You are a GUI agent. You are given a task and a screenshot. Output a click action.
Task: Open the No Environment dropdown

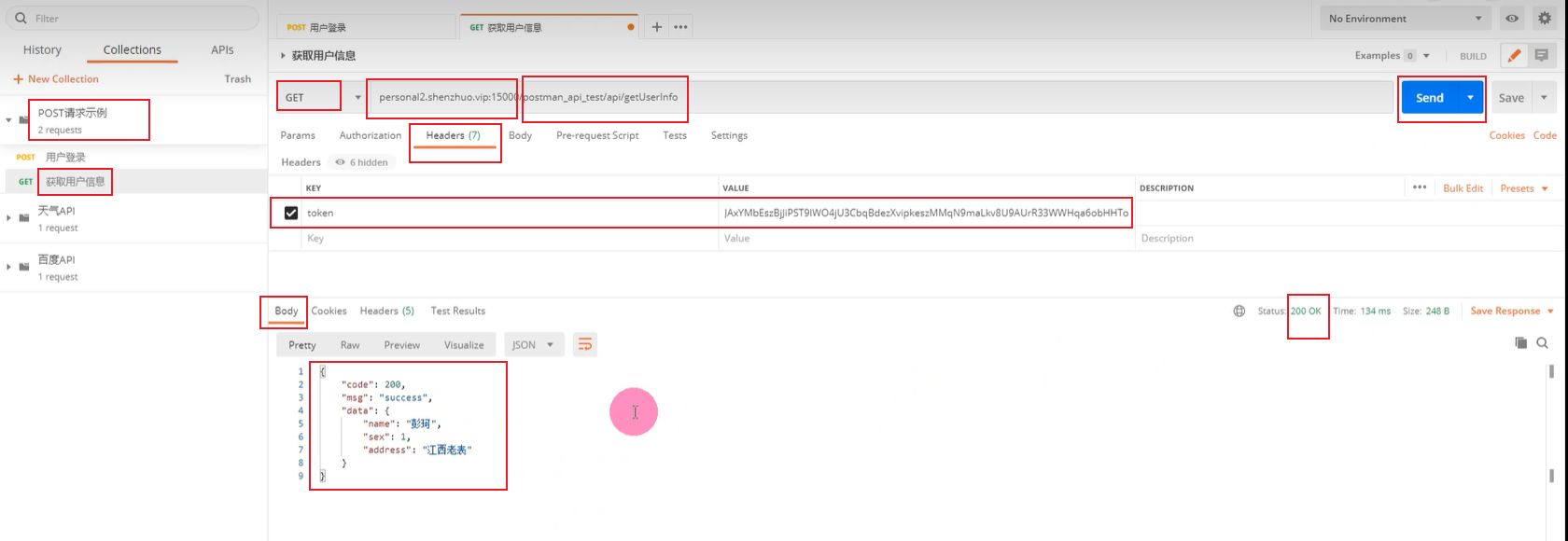point(1404,19)
